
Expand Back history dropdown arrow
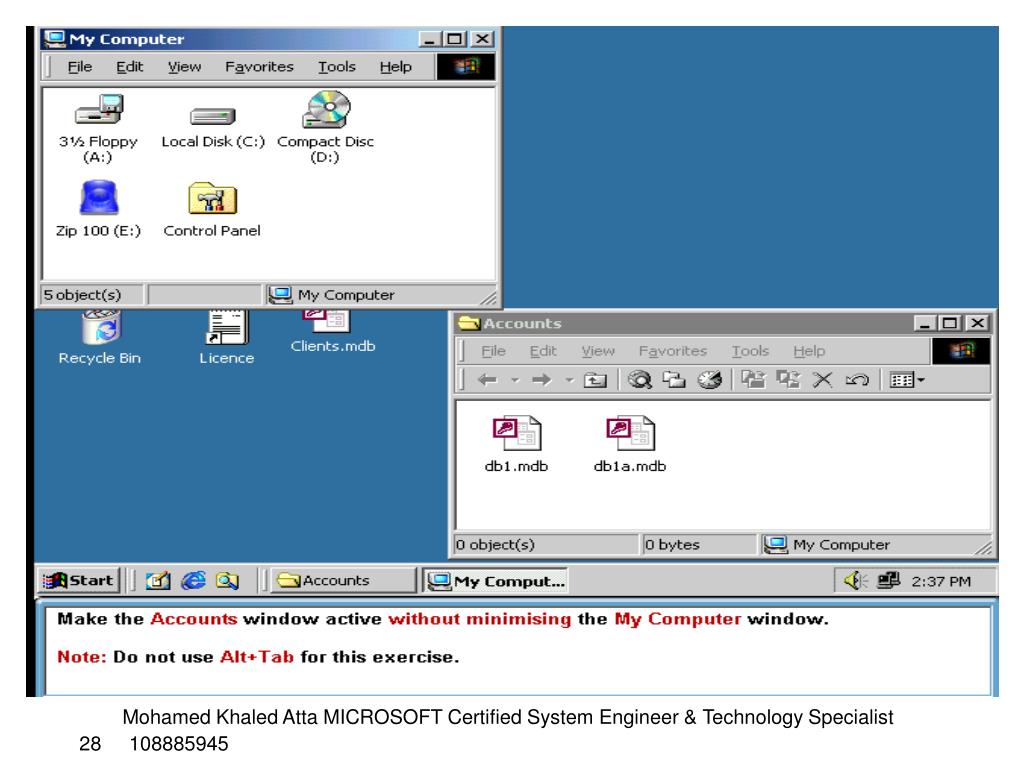(x=515, y=379)
